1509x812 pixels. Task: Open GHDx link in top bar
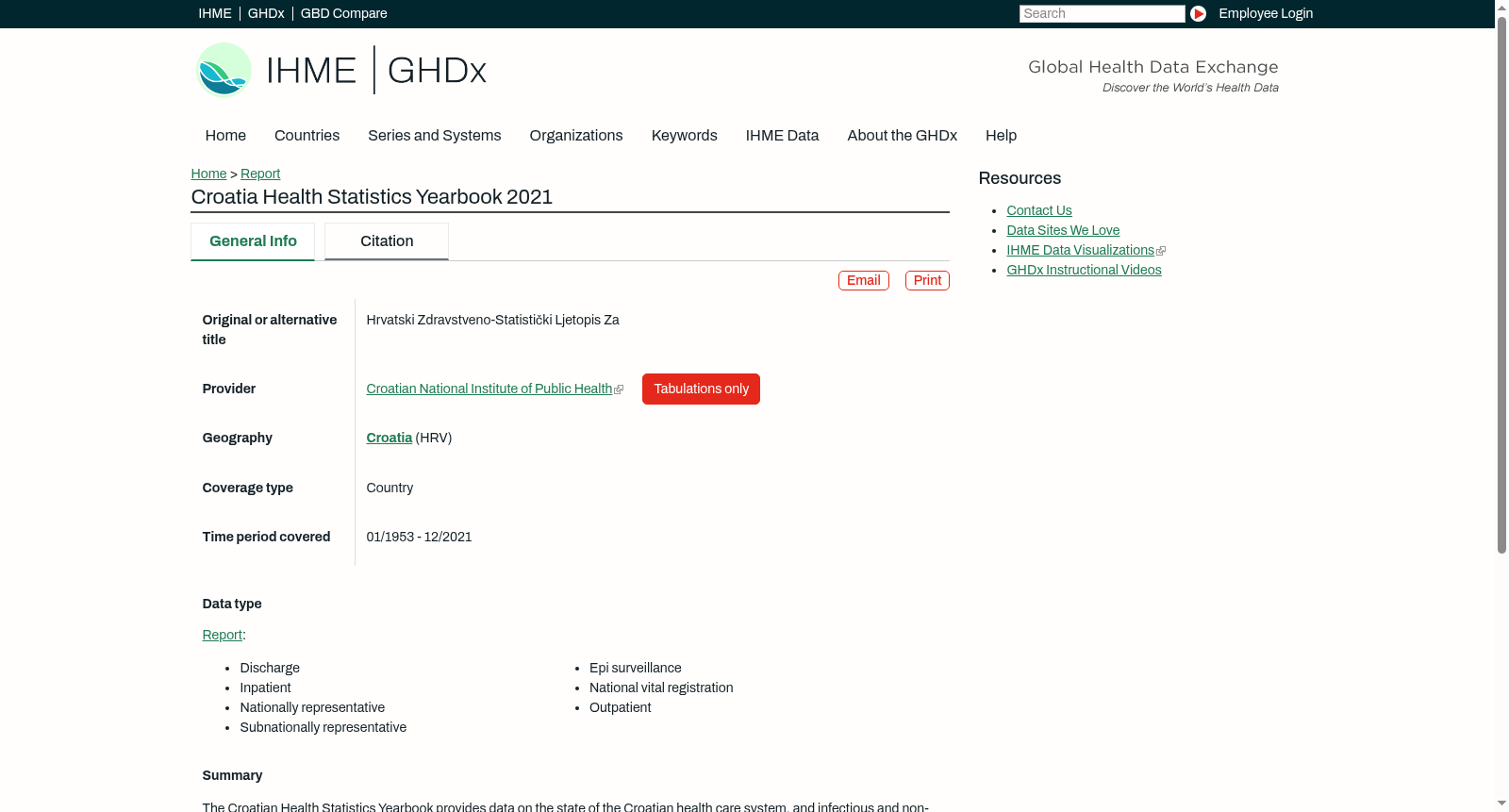tap(266, 13)
